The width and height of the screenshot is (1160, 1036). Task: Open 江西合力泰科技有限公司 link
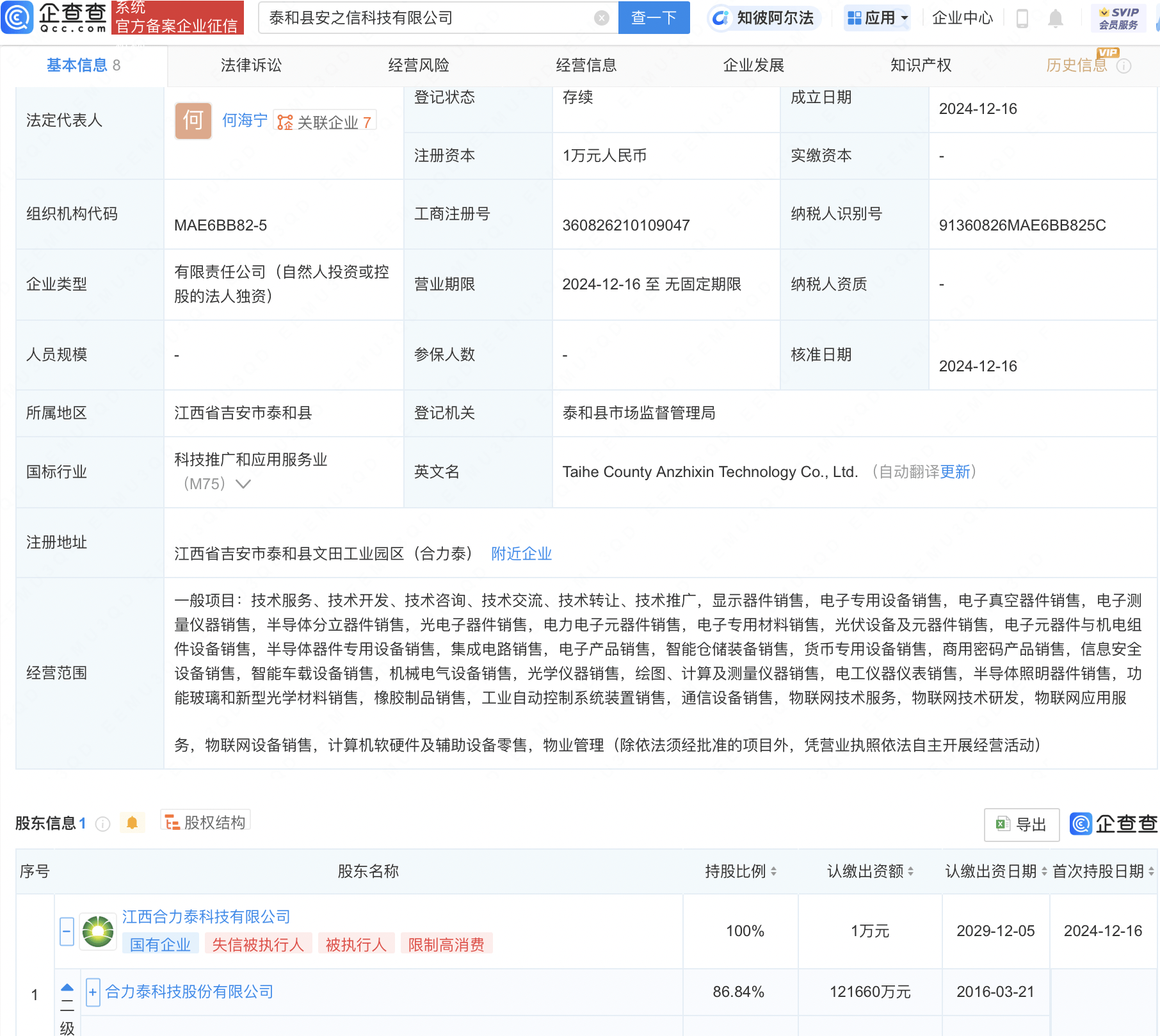click(206, 917)
